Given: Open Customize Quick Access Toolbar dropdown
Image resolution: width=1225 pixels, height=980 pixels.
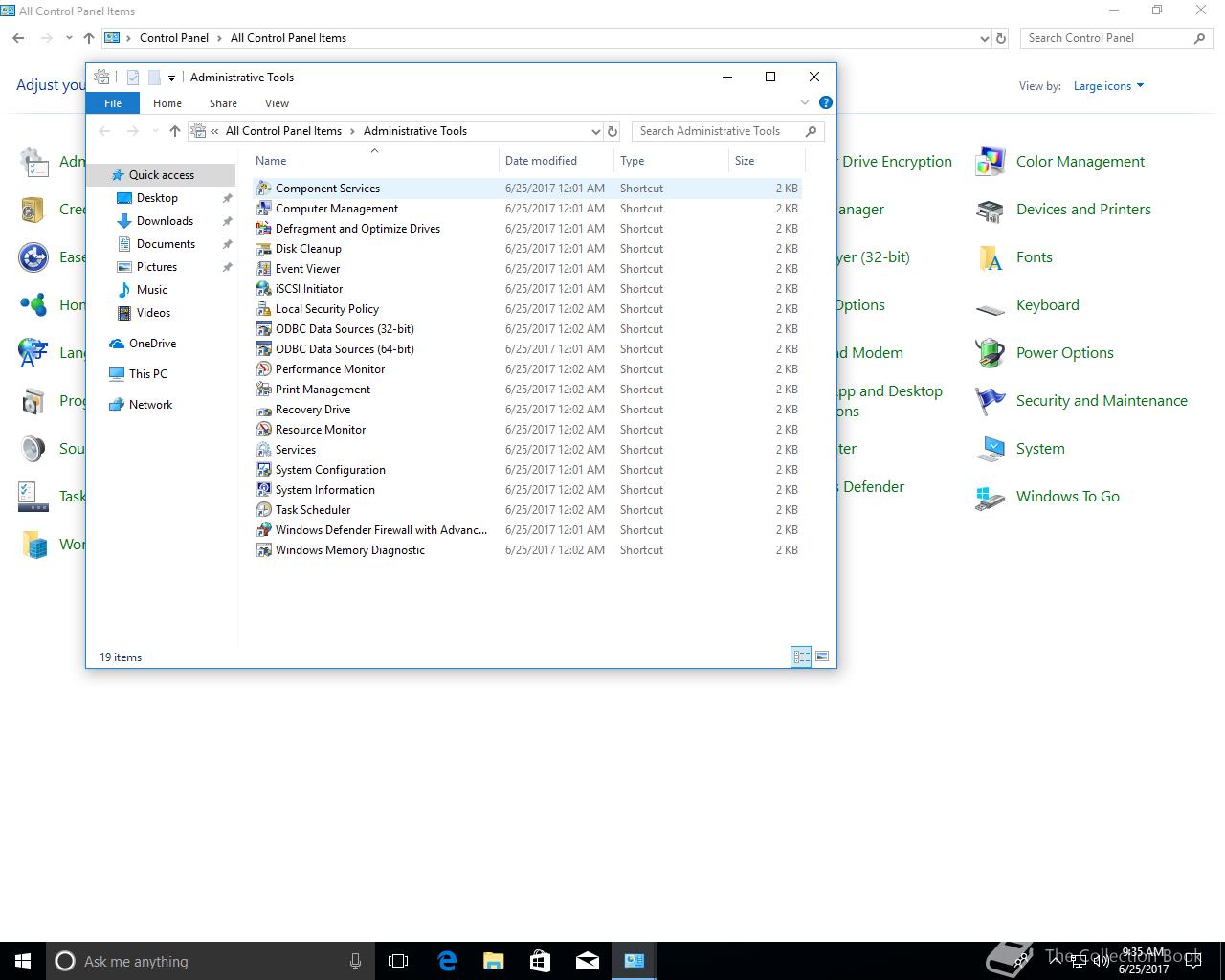Looking at the screenshot, I should (171, 78).
